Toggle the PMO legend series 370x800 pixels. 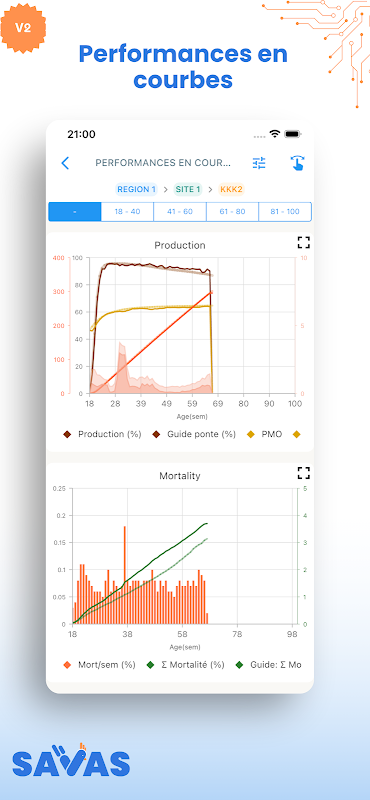click(264, 434)
